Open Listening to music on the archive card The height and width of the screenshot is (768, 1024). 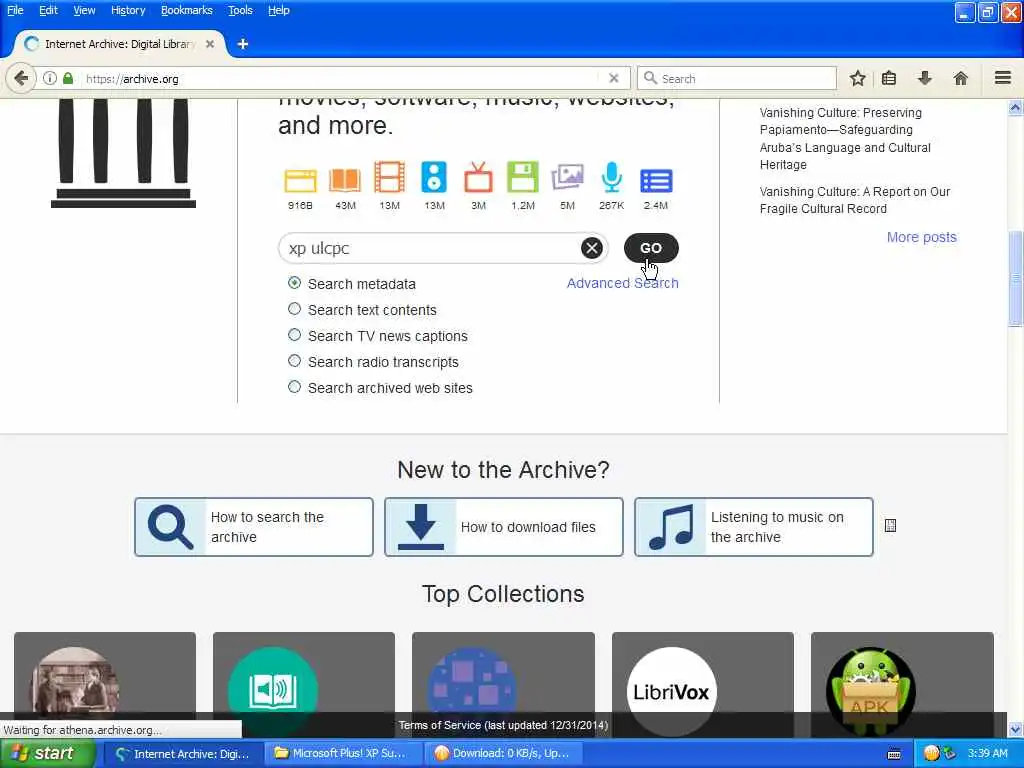754,527
